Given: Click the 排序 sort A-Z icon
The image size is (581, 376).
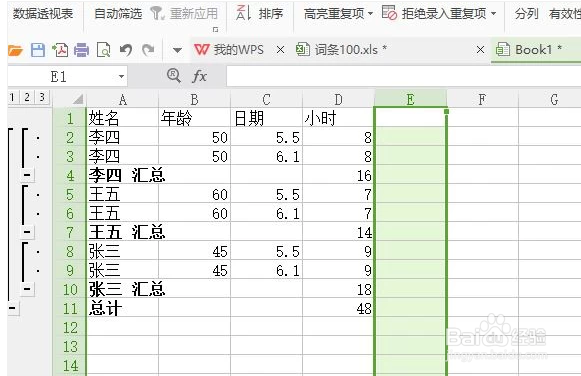Looking at the screenshot, I should 243,13.
